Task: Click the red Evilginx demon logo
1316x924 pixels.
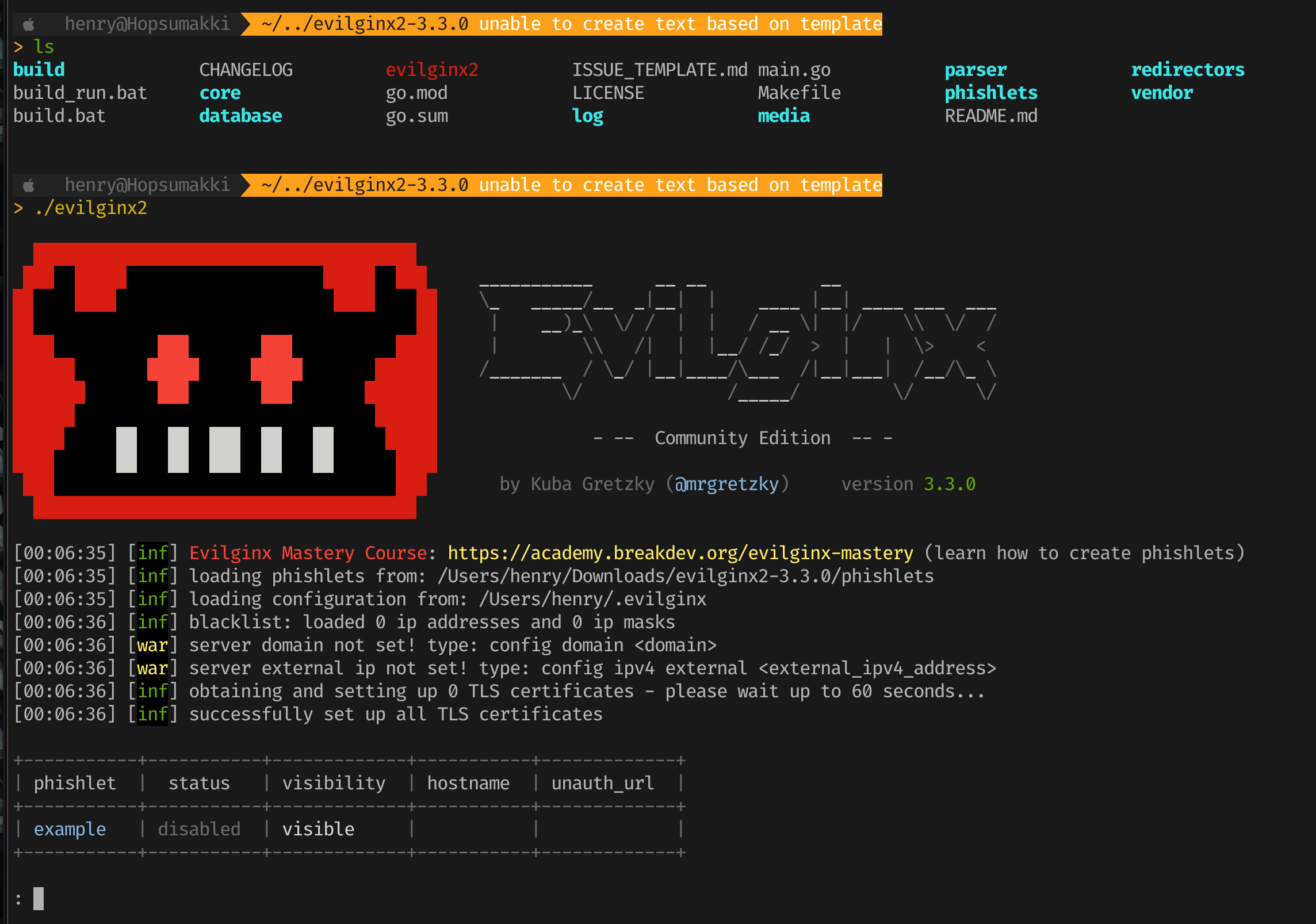Action: 224,381
